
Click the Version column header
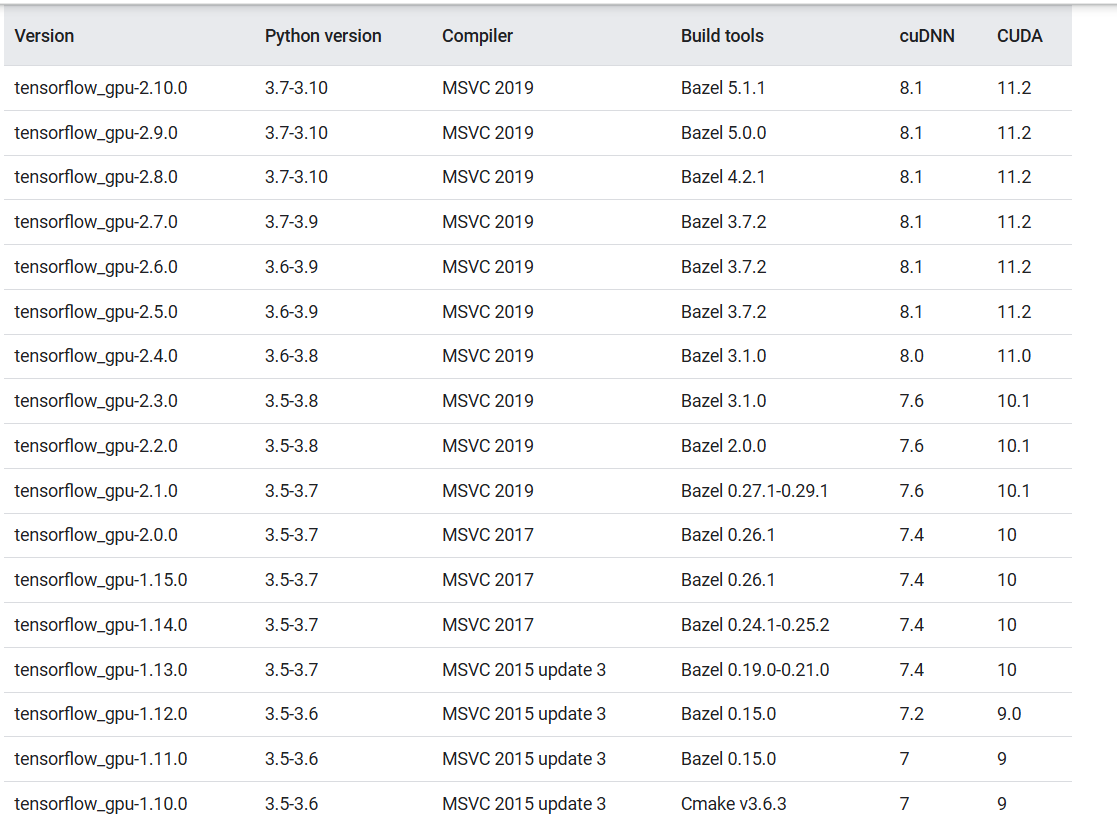45,36
